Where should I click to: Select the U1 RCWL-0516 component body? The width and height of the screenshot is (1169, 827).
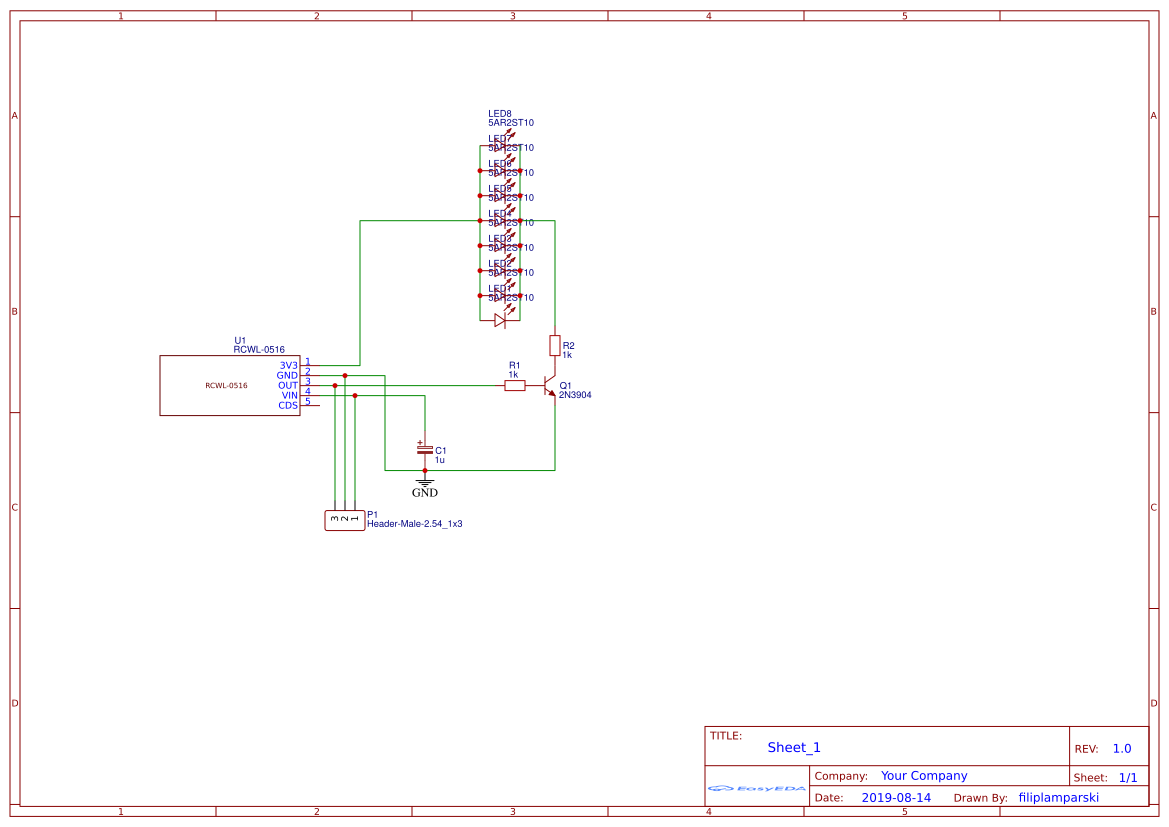point(225,385)
